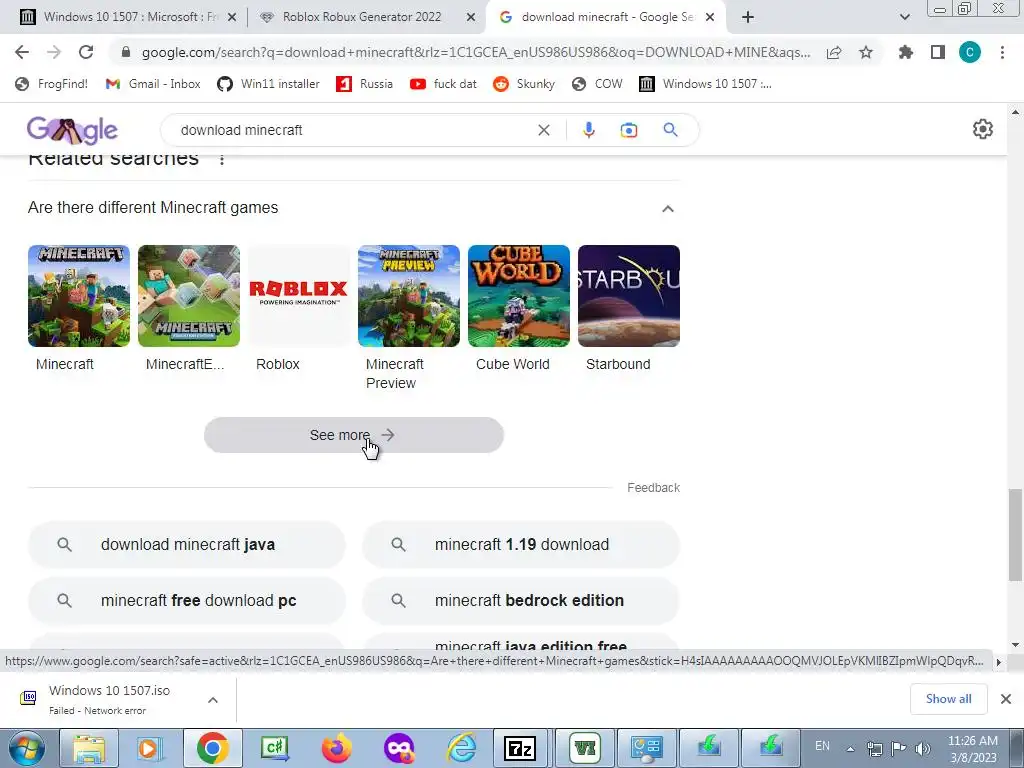Viewport: 1024px width, 768px height.
Task: Open the Russia bookmark
Action: (364, 84)
